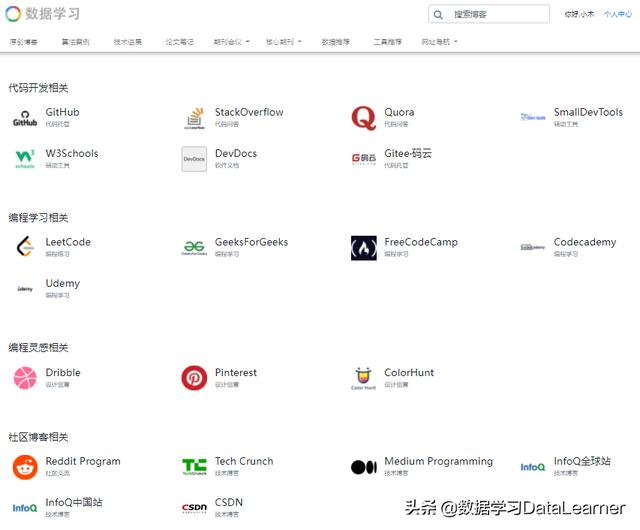Open the 技术进展 nav item
640x530 pixels.
128,42
